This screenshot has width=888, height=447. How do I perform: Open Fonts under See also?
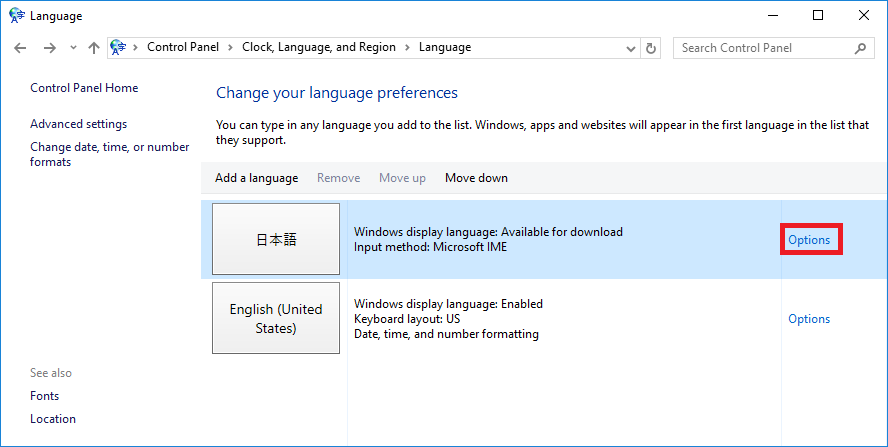[x=45, y=396]
